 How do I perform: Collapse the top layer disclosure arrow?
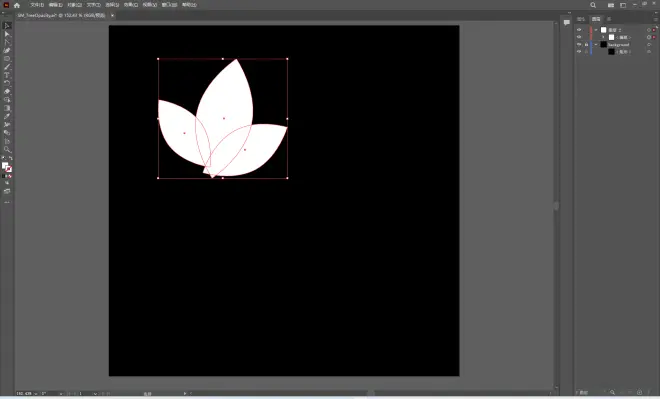[x=596, y=30]
